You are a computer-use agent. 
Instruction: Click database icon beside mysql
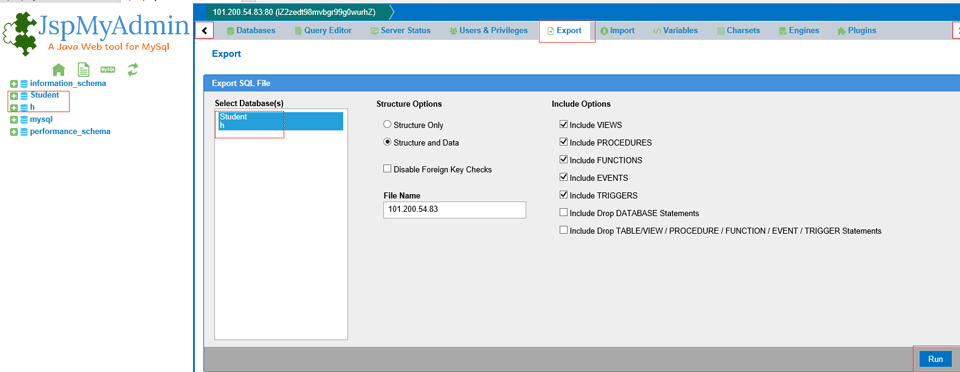pos(24,120)
